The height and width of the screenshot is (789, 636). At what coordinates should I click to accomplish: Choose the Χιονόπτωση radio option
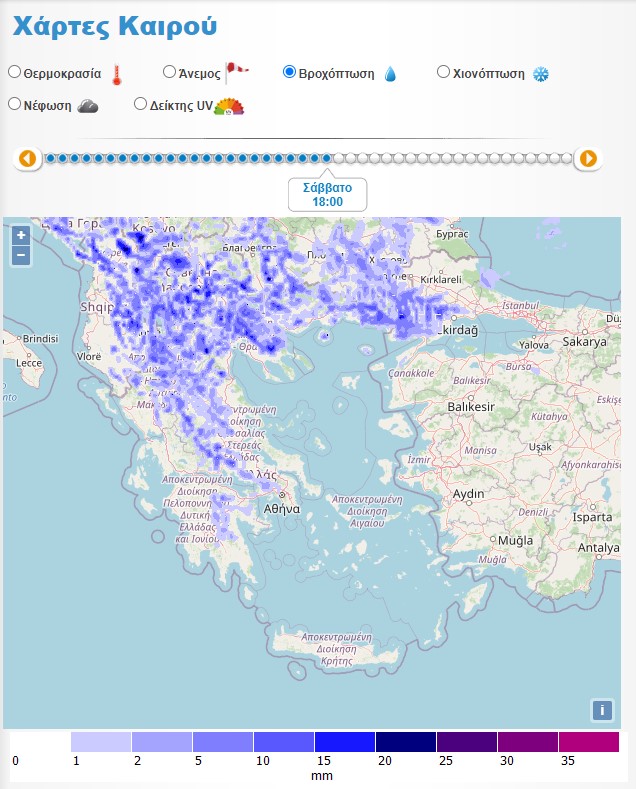pos(443,72)
